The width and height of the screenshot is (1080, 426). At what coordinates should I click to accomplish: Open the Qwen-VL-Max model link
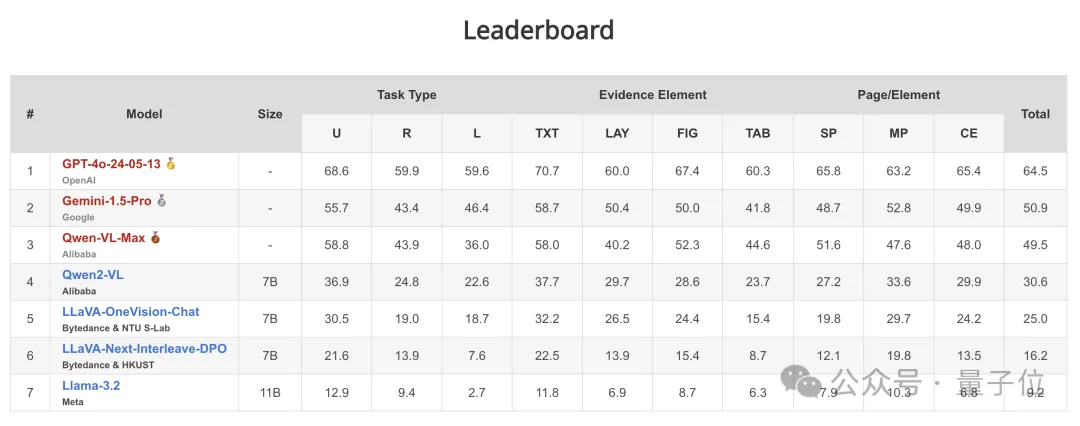point(104,238)
